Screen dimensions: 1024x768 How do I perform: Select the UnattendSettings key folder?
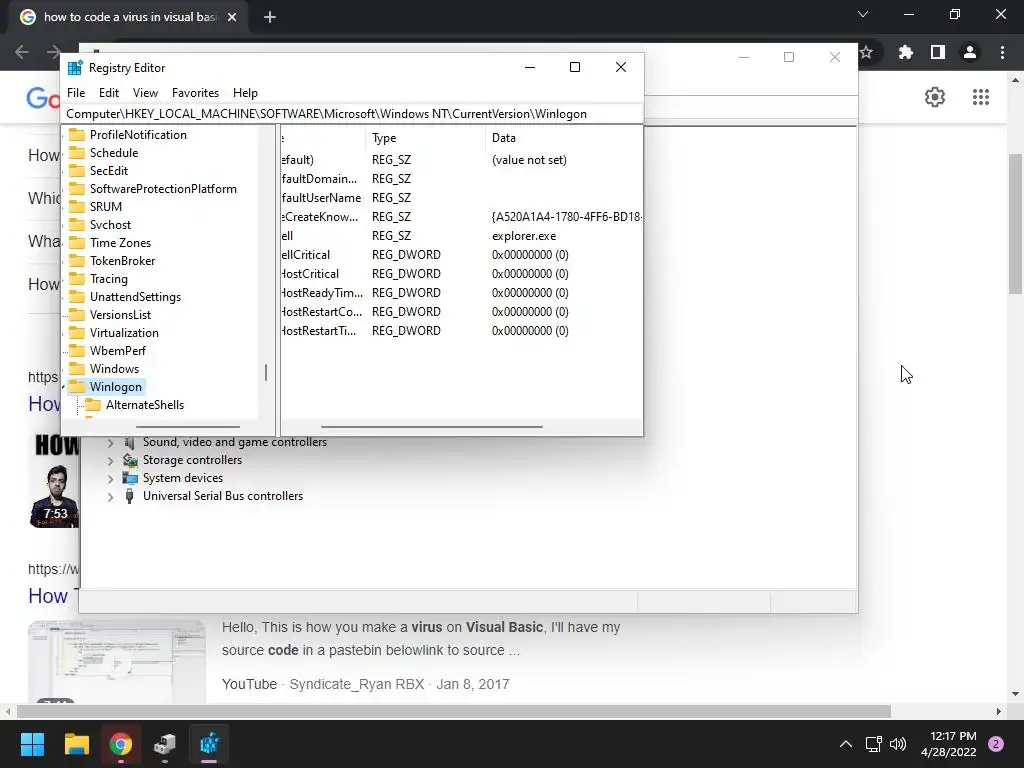[x=135, y=296]
